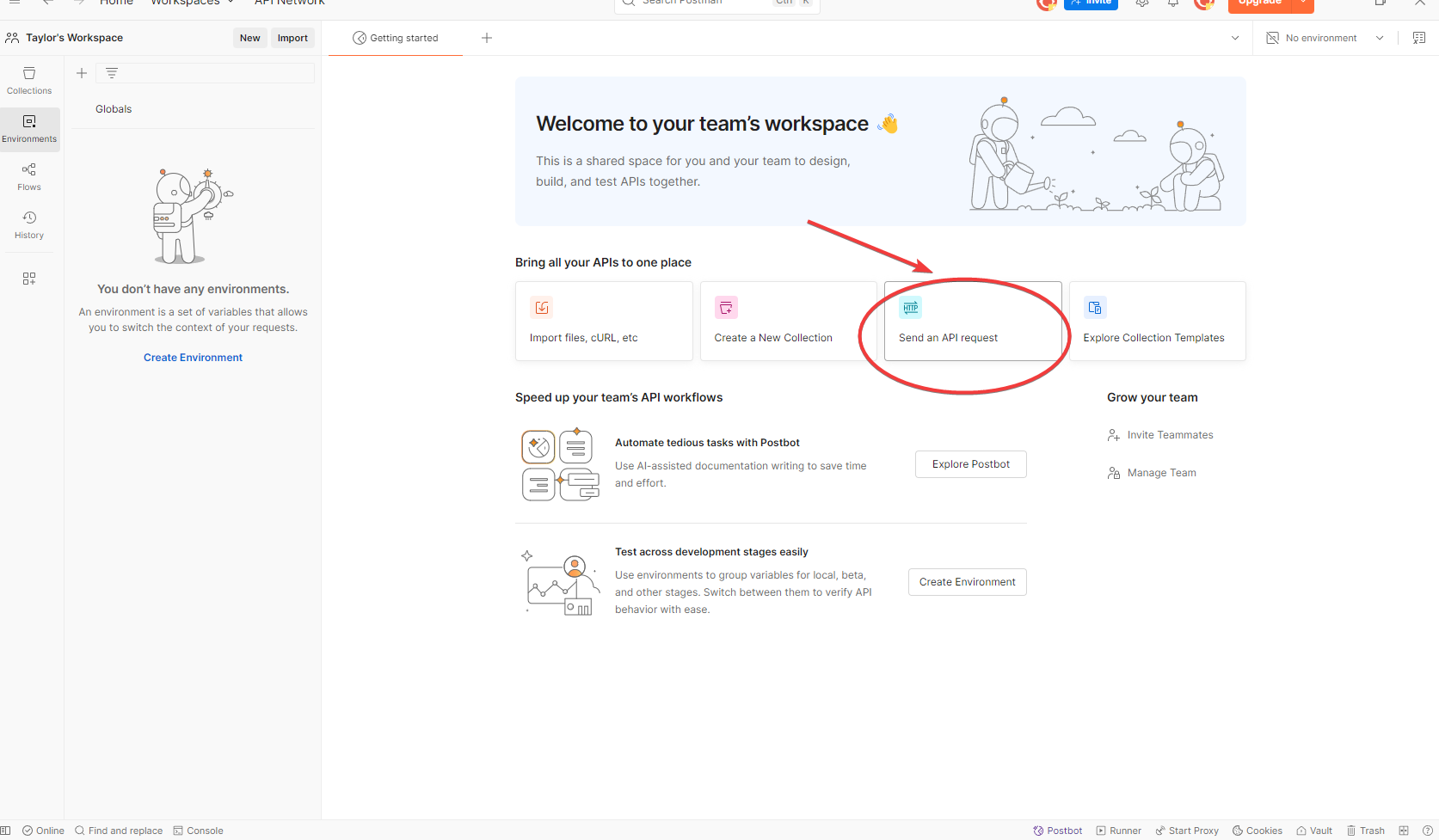Click the Create Environment link in the sidebar

click(193, 358)
